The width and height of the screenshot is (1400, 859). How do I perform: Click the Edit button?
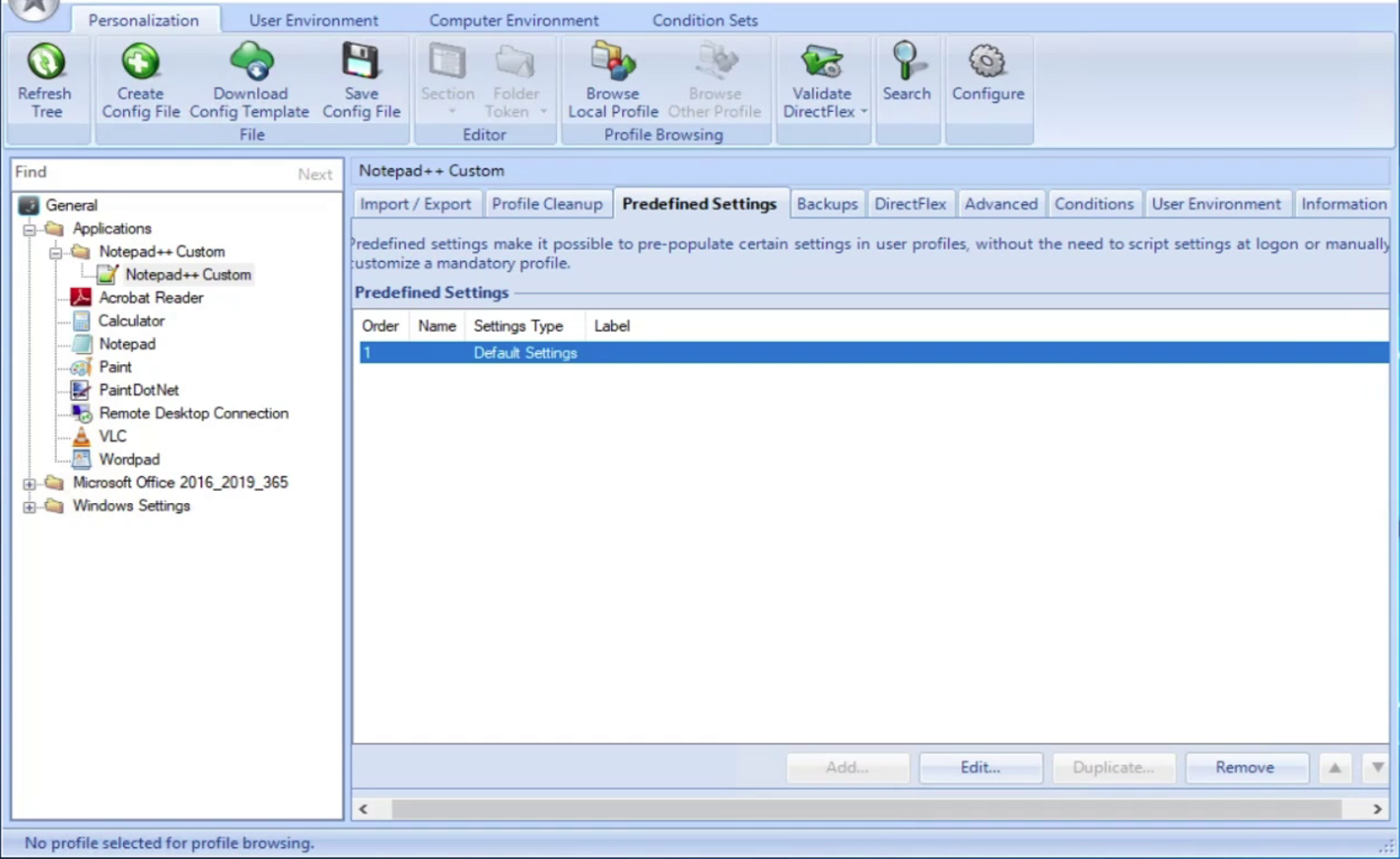(979, 767)
